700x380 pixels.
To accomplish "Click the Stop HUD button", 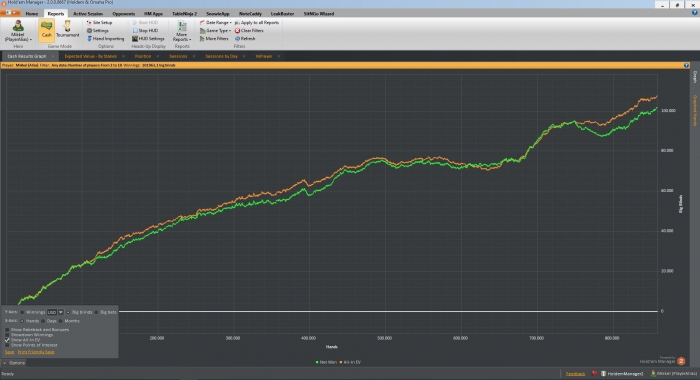I will tap(145, 31).
